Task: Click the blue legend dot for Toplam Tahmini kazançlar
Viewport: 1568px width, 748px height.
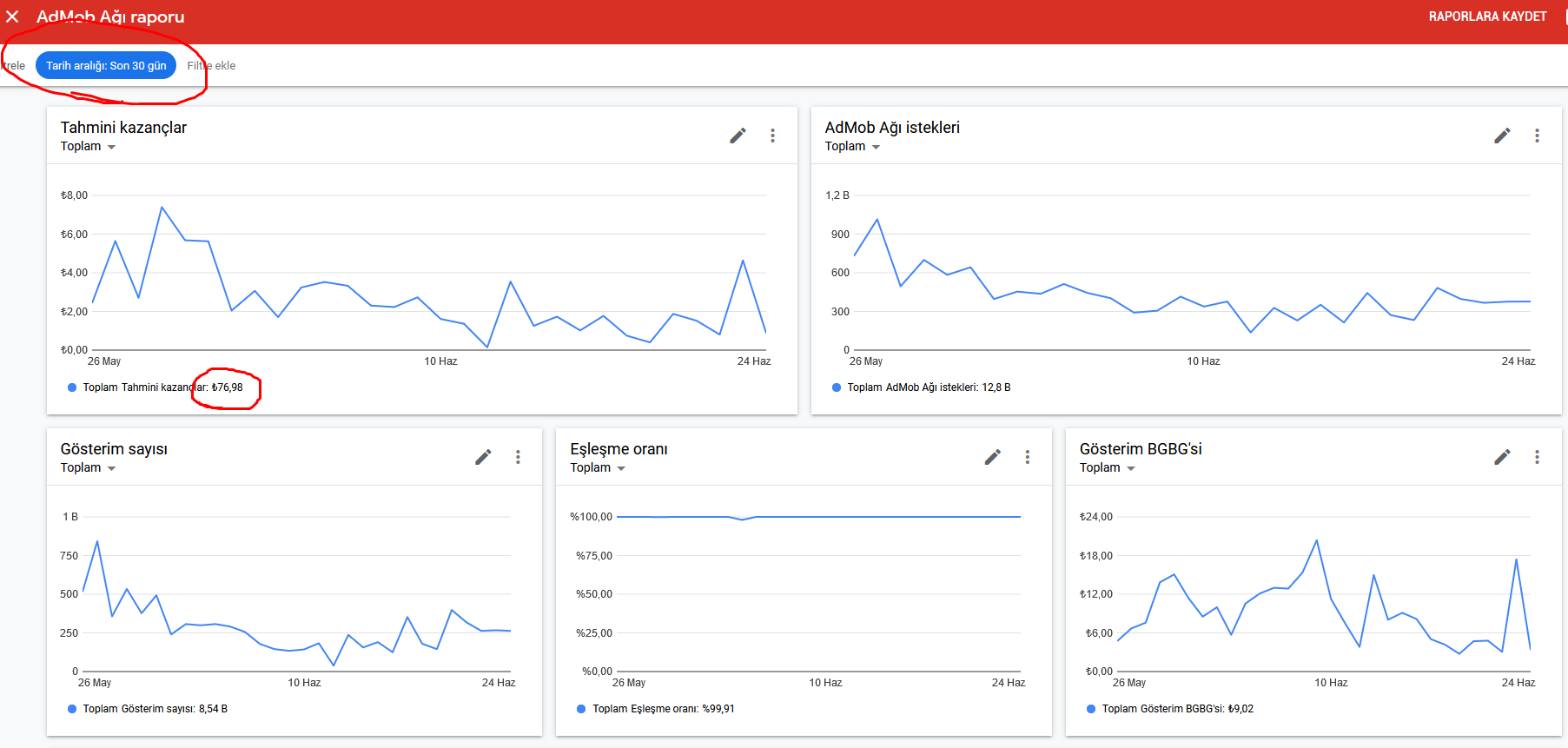Action: (72, 387)
